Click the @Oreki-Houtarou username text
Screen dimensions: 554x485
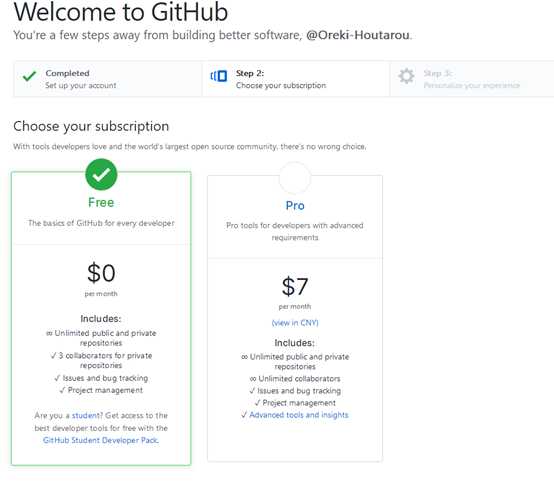(358, 35)
